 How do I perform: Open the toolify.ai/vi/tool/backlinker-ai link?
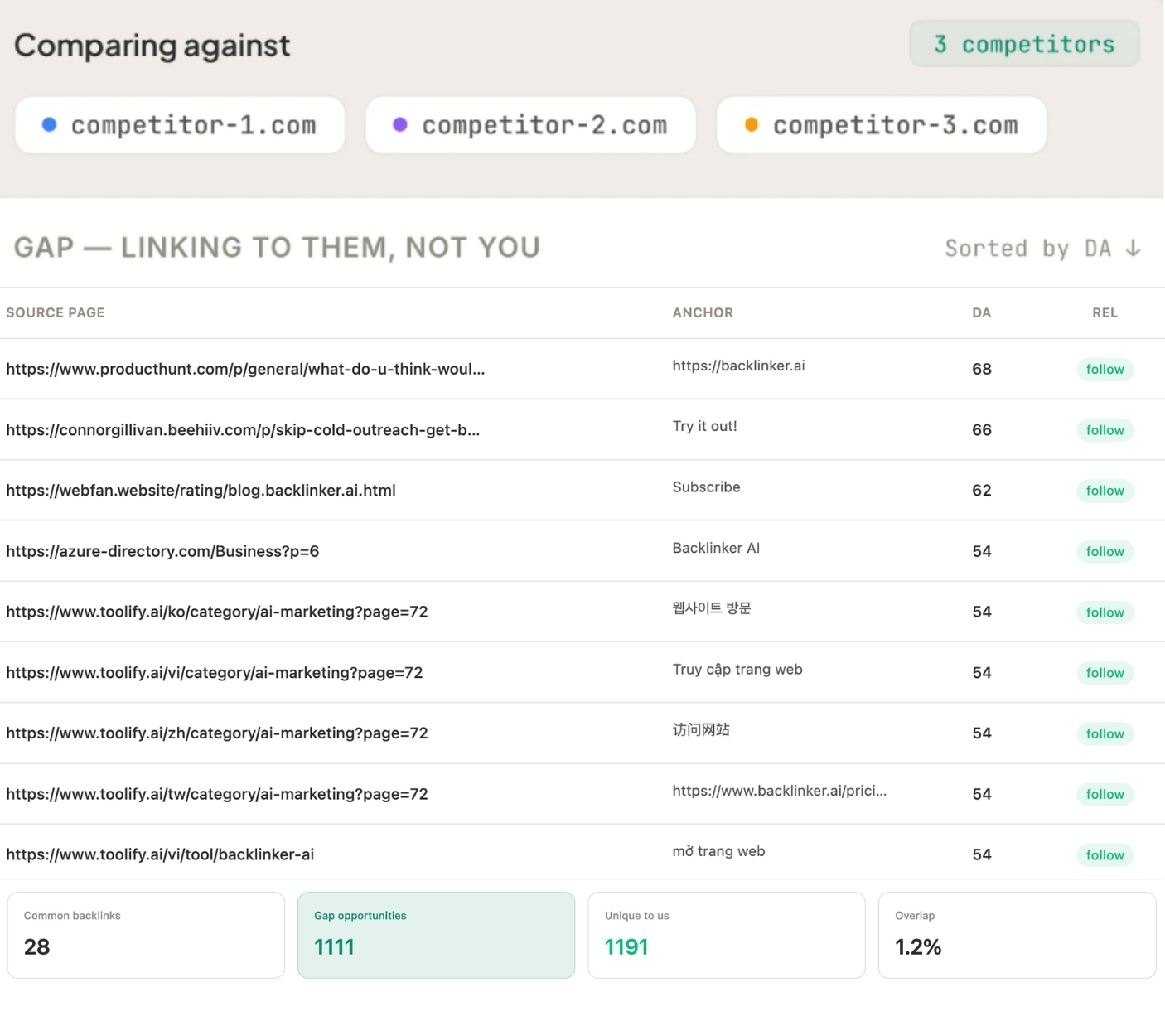pyautogui.click(x=160, y=854)
